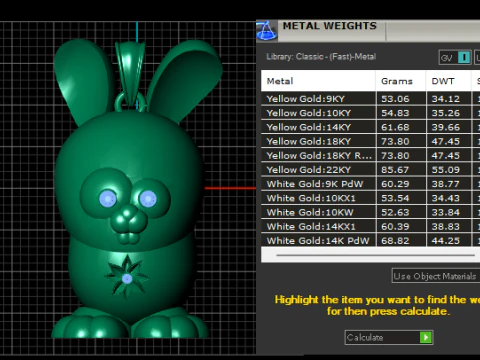Image resolution: width=480 pixels, height=360 pixels.
Task: Click the 34.12 DWT cell
Action: [x=449, y=99]
